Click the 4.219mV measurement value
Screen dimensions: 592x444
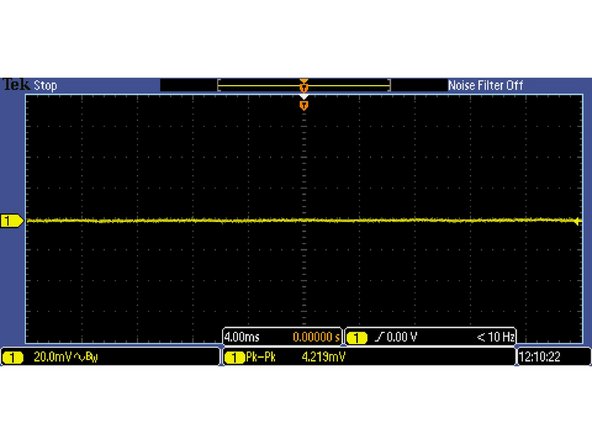pyautogui.click(x=324, y=357)
